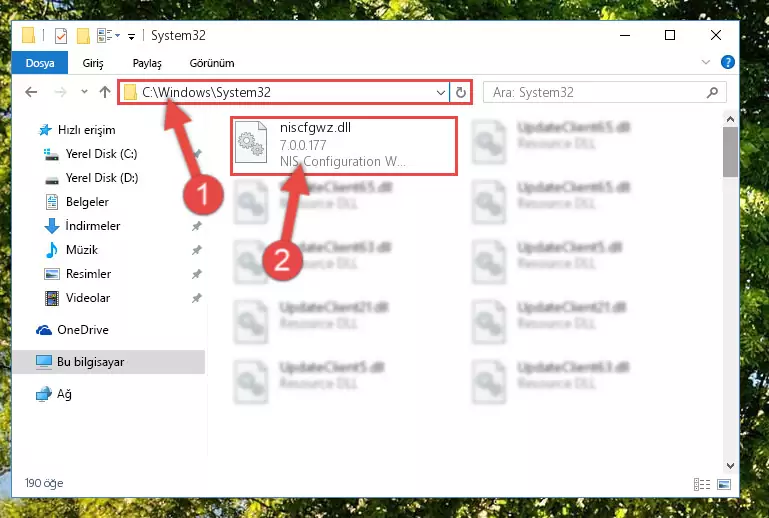
Task: Click the pin icon next to Videolar
Action: 197,298
